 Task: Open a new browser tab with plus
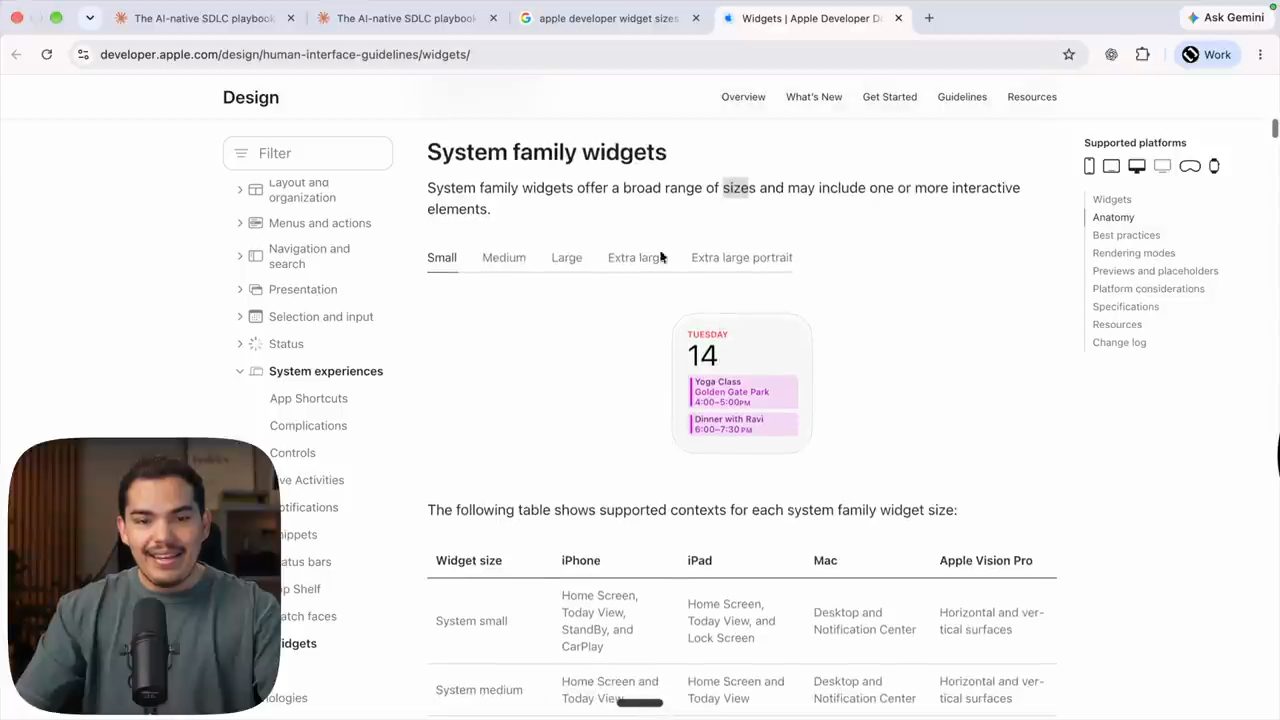pyautogui.click(x=929, y=18)
